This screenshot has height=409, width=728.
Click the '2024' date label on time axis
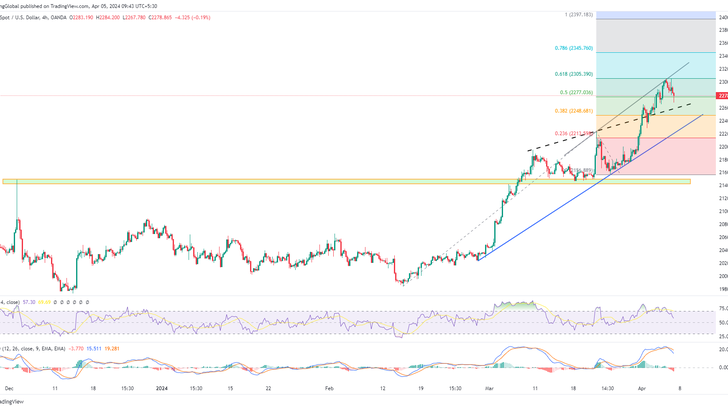point(162,388)
